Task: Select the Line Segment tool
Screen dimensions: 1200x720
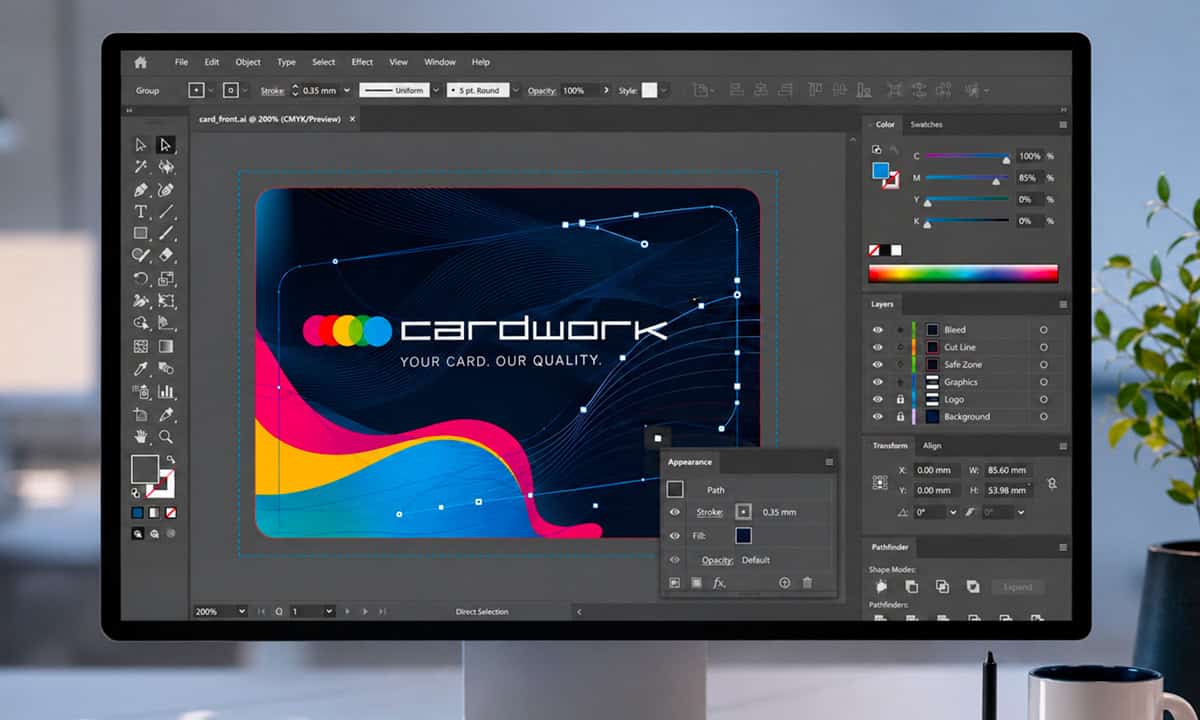Action: (166, 212)
